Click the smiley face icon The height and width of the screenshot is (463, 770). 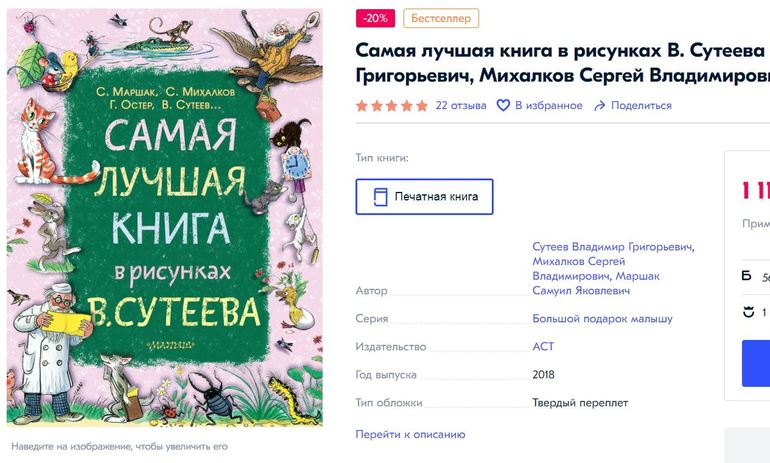point(747,313)
